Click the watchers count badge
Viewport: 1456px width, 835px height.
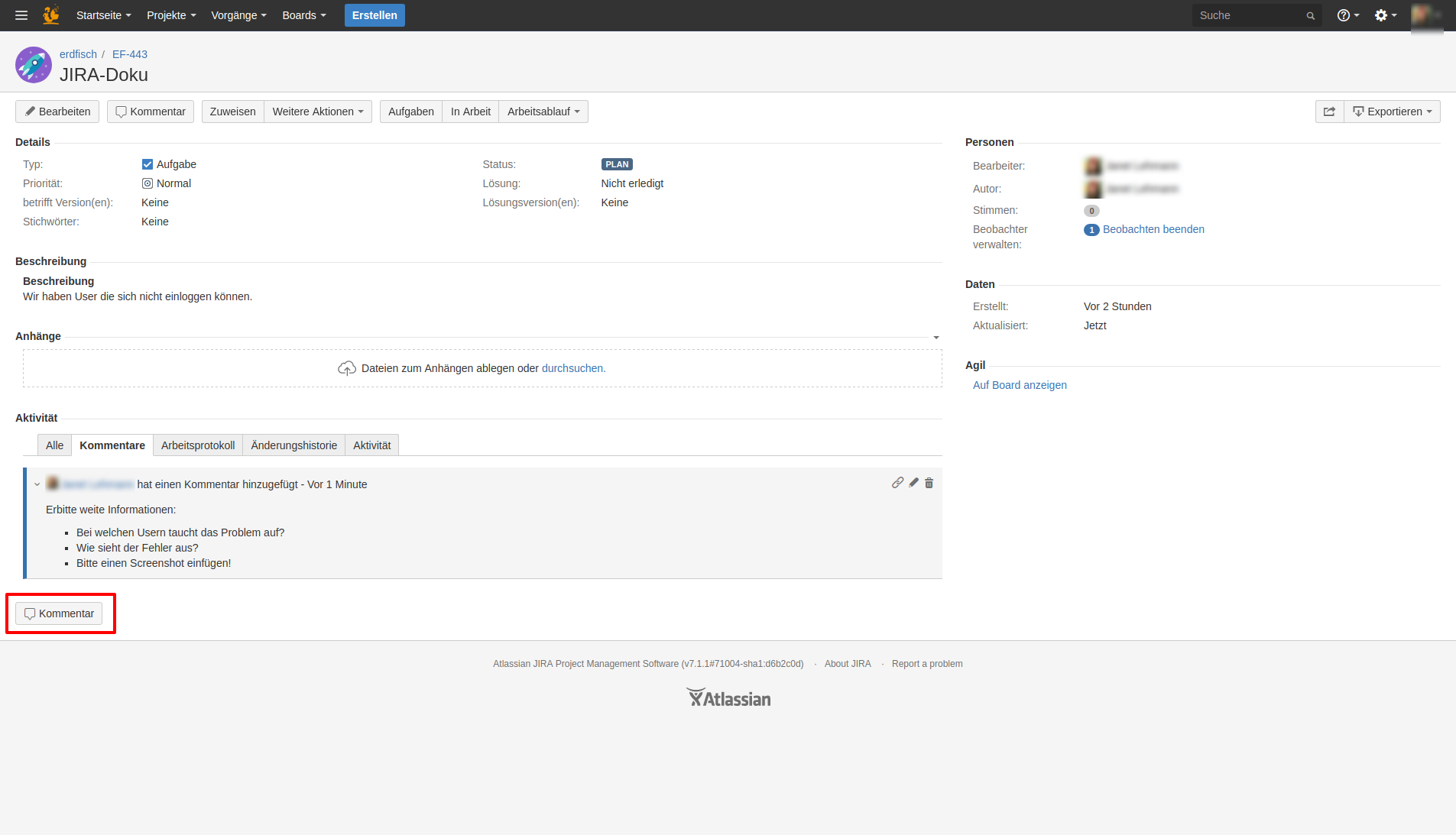1091,230
